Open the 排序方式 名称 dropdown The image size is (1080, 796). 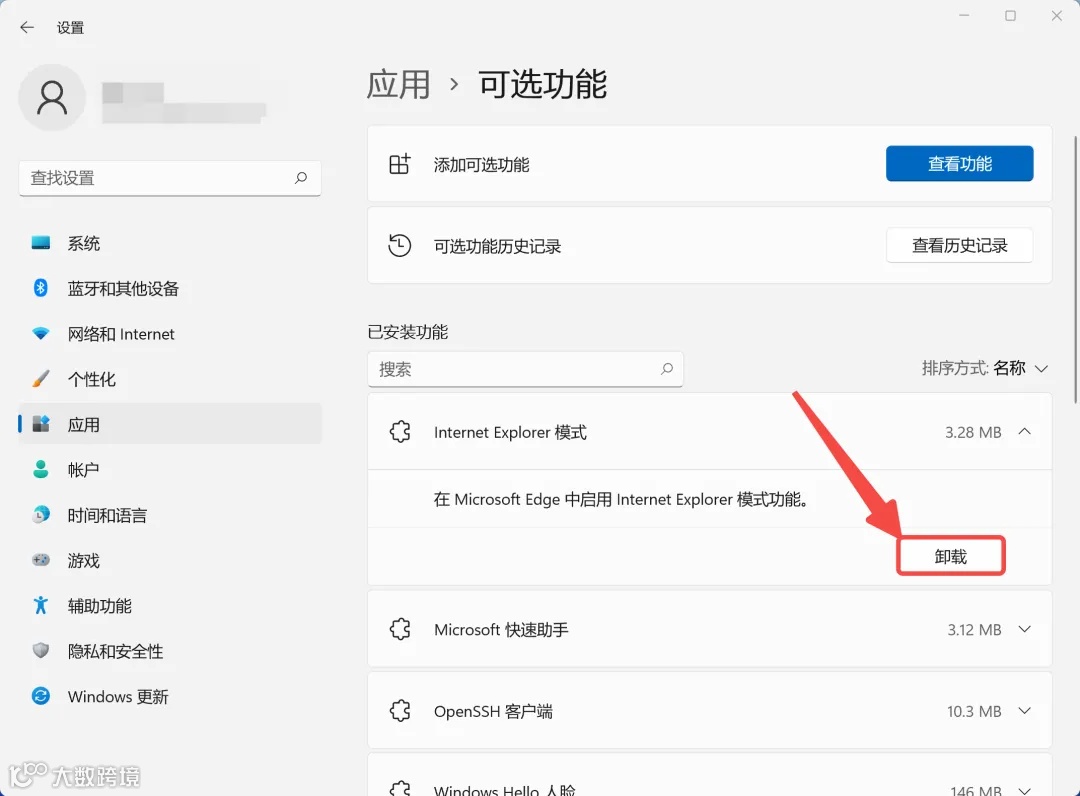pyautogui.click(x=985, y=368)
